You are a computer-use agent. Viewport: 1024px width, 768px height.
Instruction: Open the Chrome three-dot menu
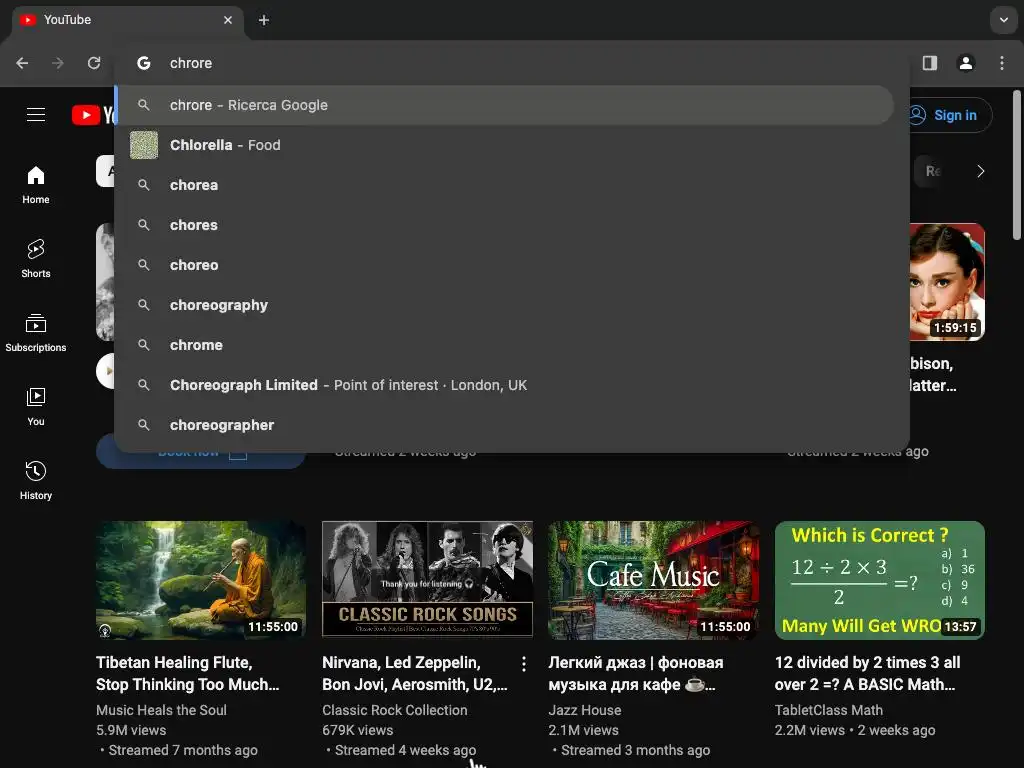click(1002, 63)
